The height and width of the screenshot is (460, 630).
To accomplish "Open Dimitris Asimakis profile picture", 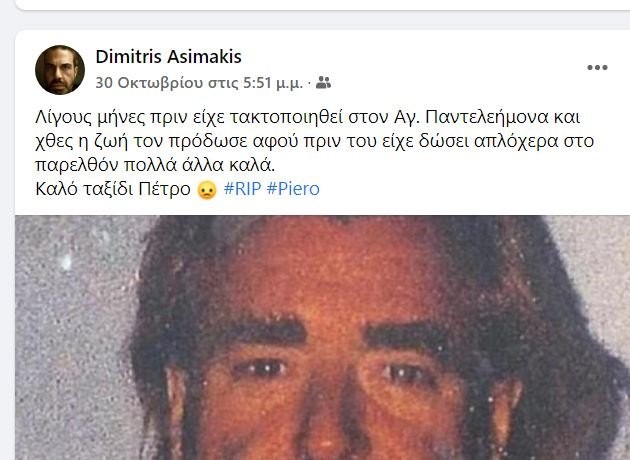I will click(60, 70).
